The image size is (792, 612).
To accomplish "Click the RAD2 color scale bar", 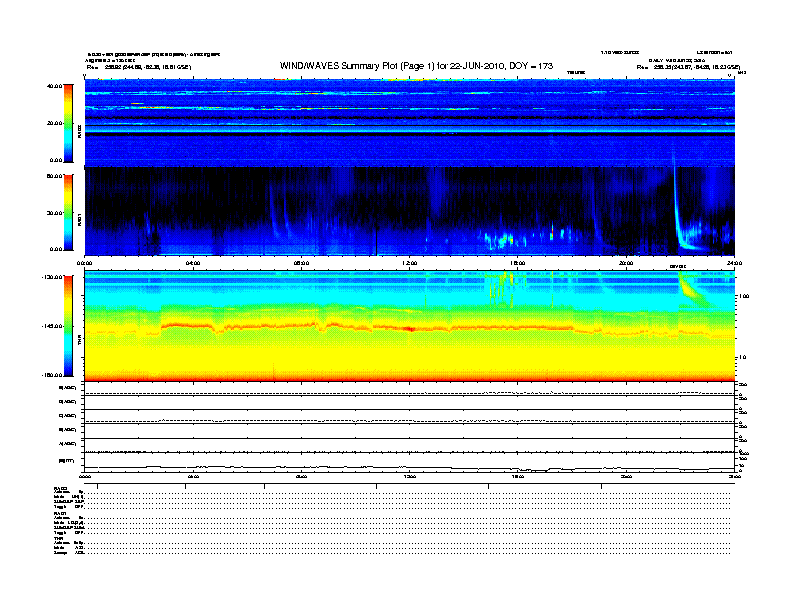I will 68,123.
